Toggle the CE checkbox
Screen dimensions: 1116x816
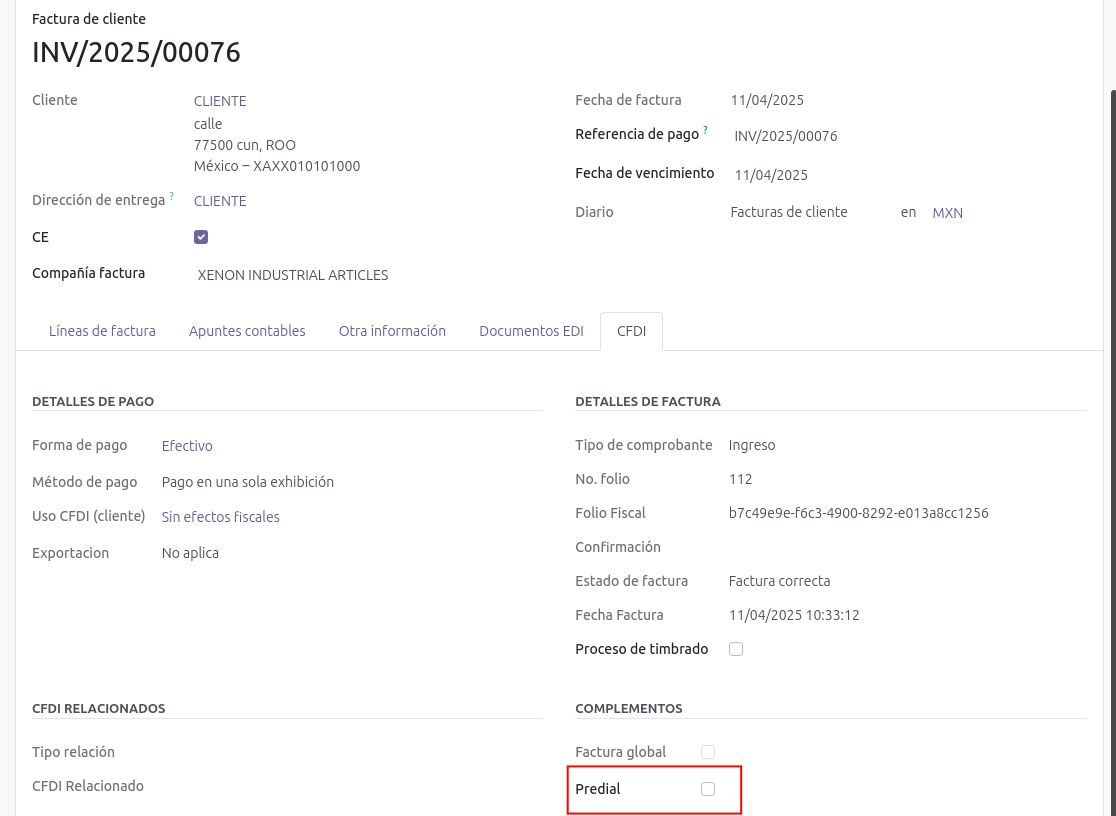[201, 237]
